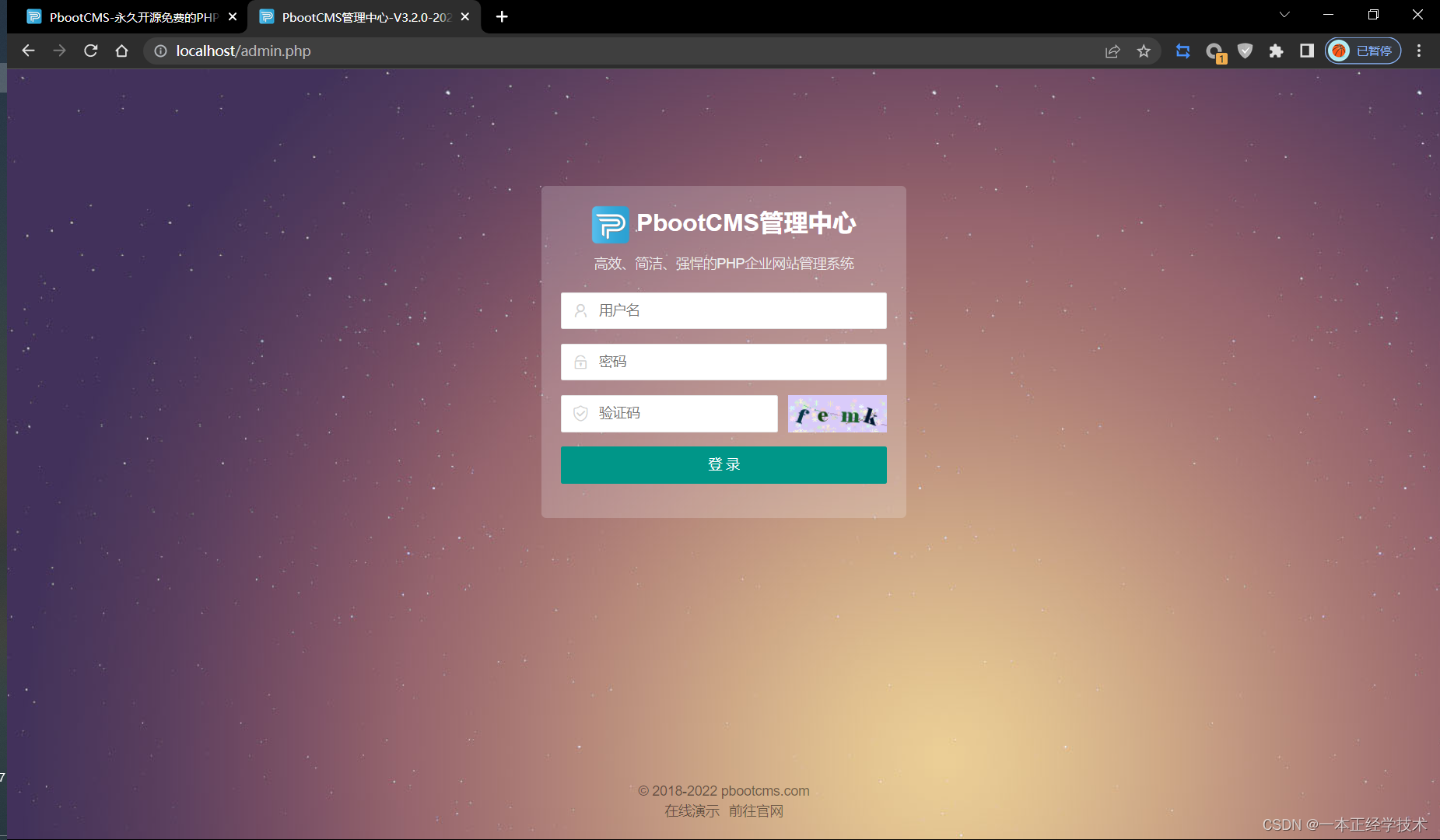Click the browser back navigation arrow
This screenshot has width=1440, height=840.
click(x=29, y=51)
